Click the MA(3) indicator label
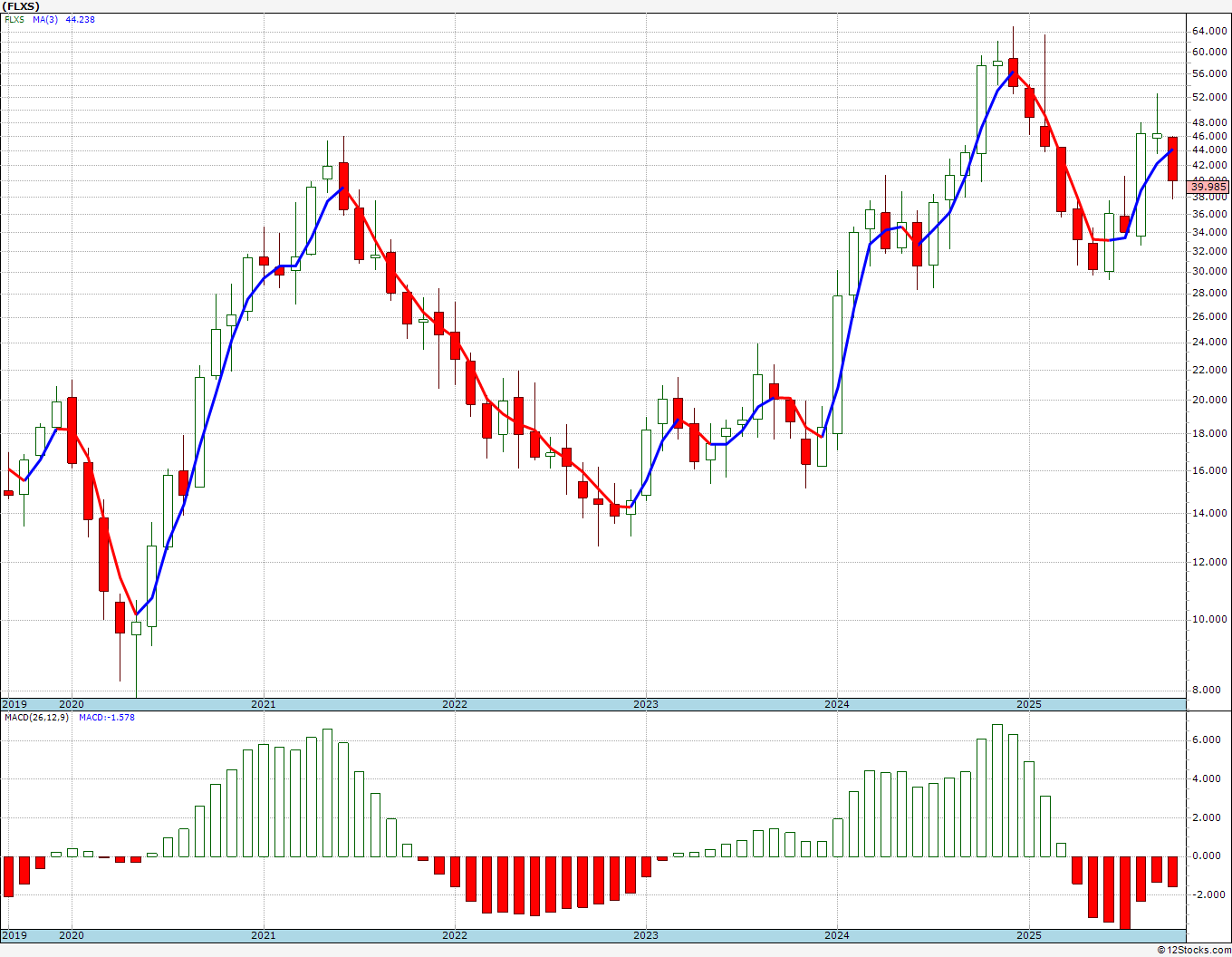 tap(45, 19)
